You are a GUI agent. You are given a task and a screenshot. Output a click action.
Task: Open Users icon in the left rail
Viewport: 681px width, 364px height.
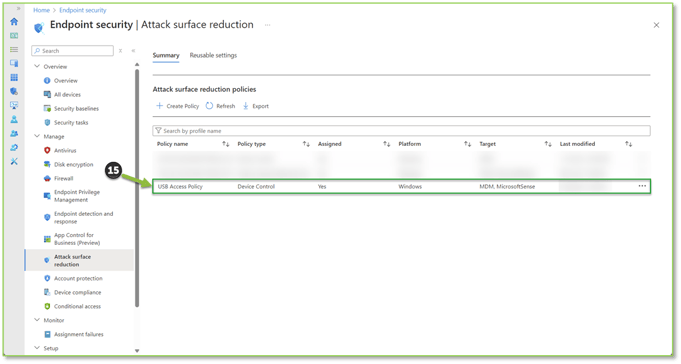tap(14, 119)
